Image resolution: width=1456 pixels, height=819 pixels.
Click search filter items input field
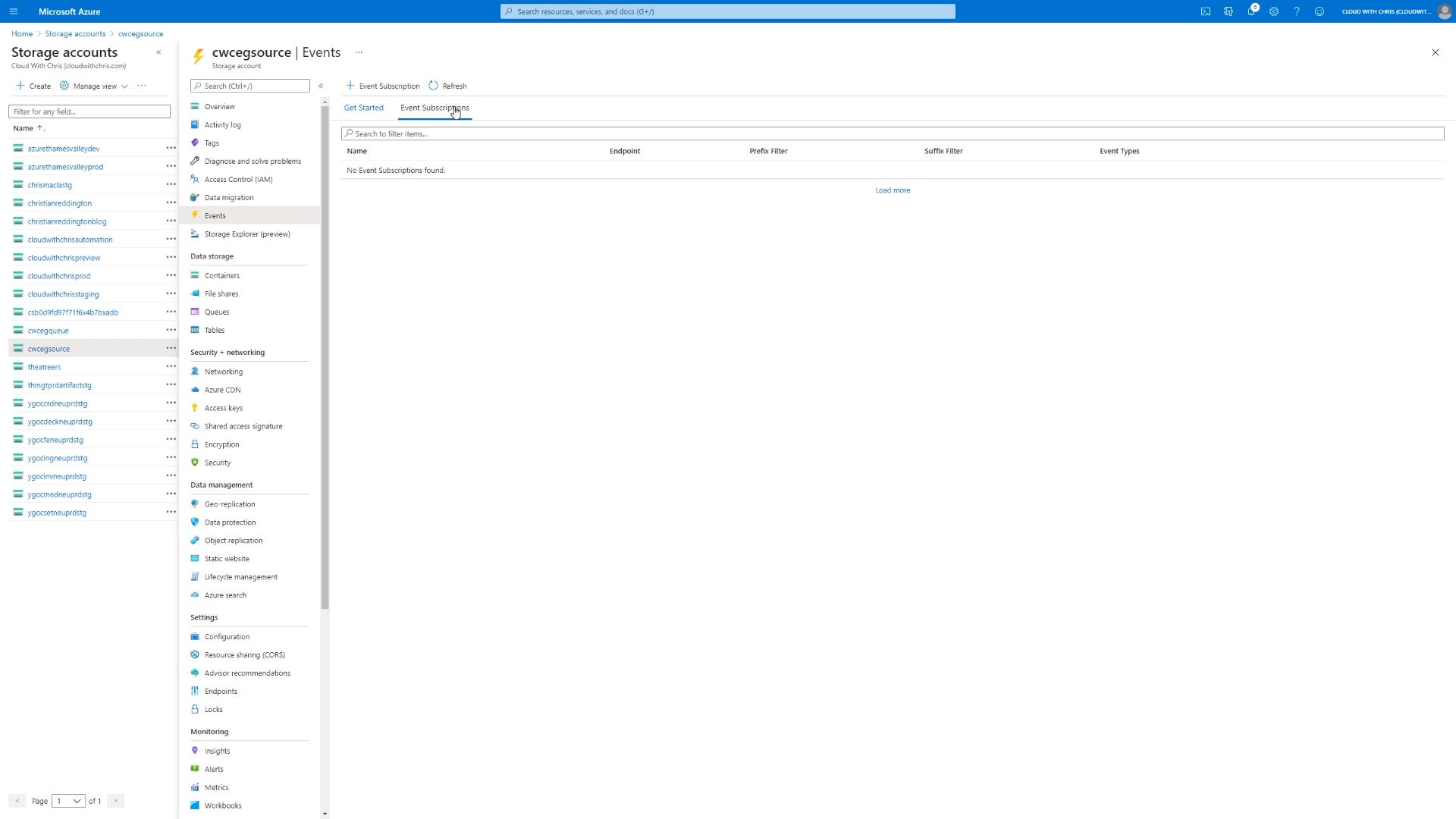[891, 133]
